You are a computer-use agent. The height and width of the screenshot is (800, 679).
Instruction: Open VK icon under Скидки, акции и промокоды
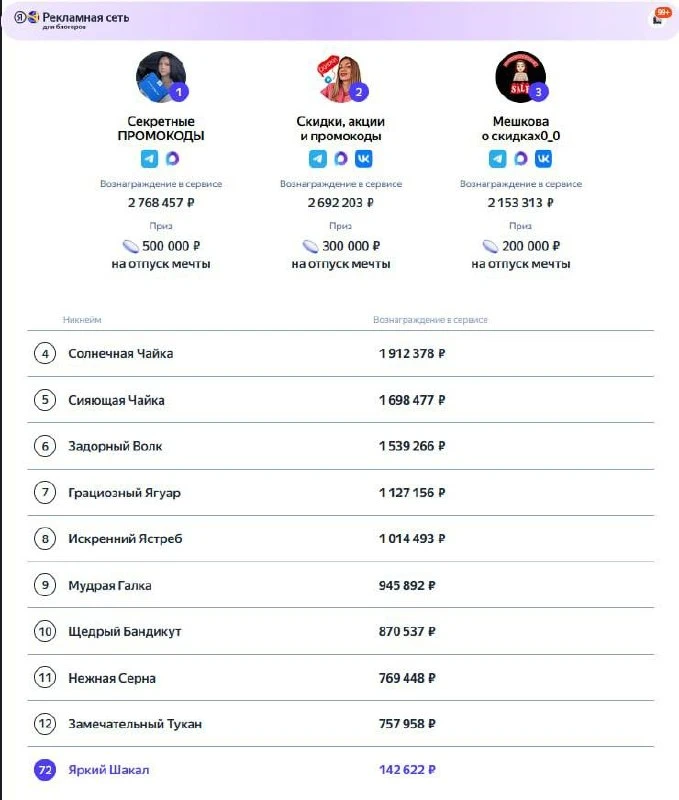coord(364,159)
